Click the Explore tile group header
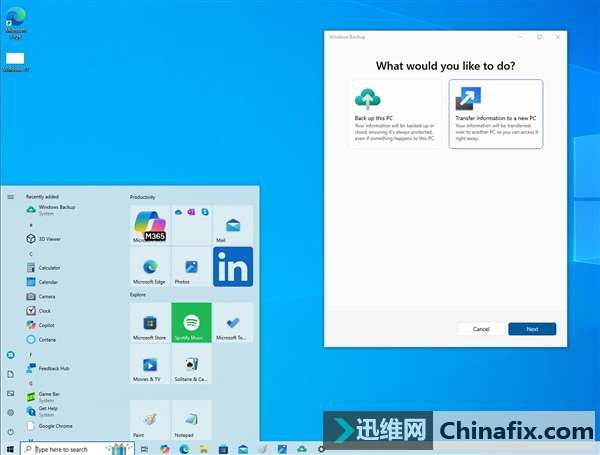This screenshot has width=600, height=455. tap(138, 295)
